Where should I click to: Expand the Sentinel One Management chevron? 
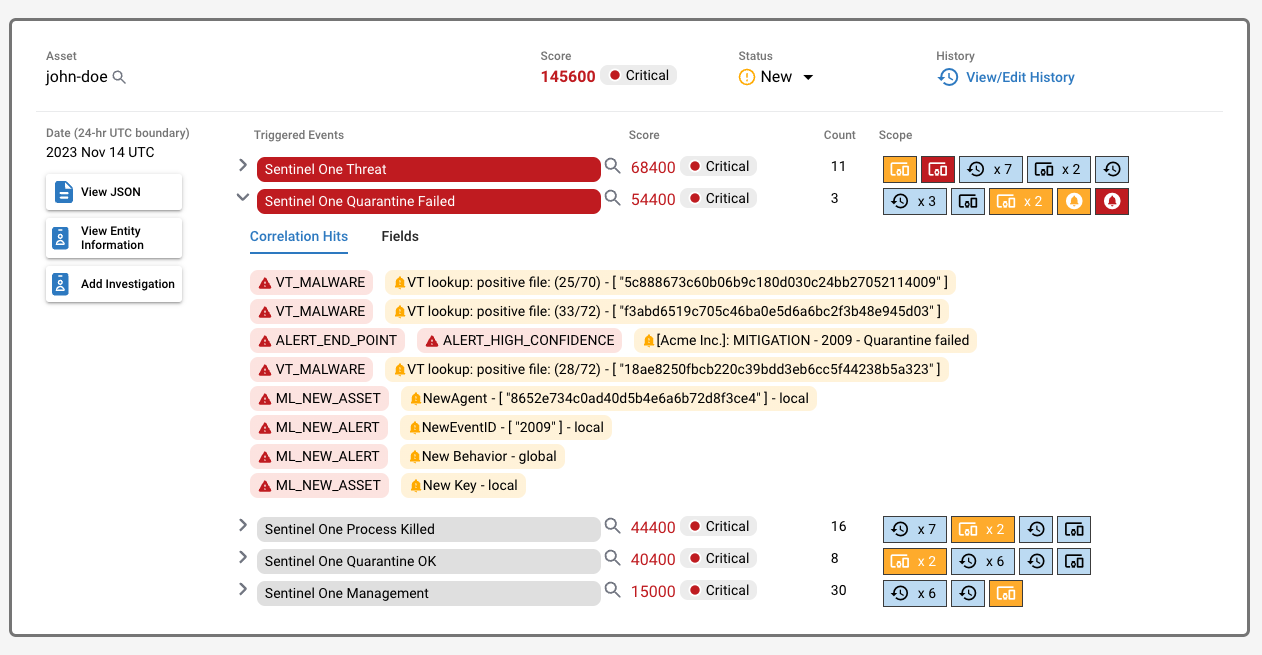click(x=242, y=589)
